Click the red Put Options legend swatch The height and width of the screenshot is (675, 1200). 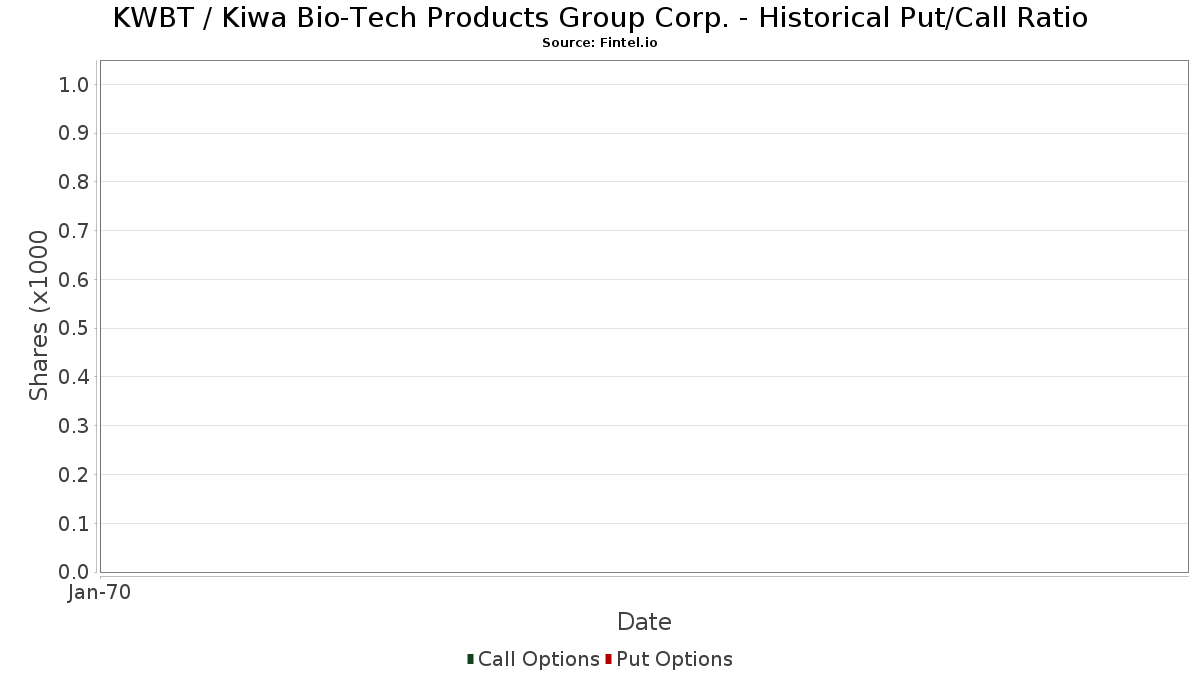tap(608, 659)
